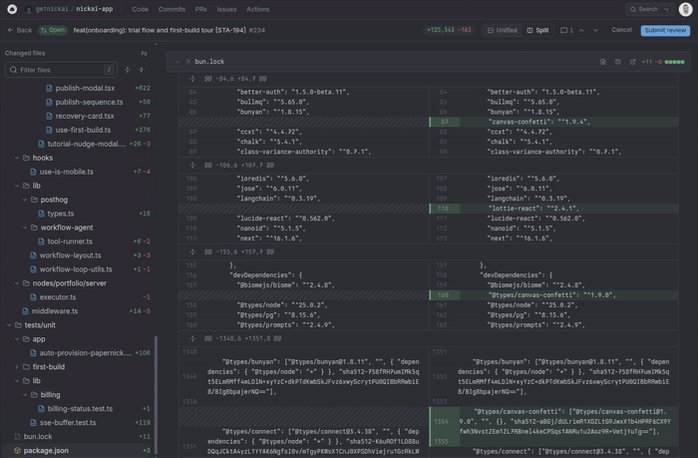This screenshot has height=458, width=698.
Task: Jump to next comment with down chevron
Action: (595, 30)
